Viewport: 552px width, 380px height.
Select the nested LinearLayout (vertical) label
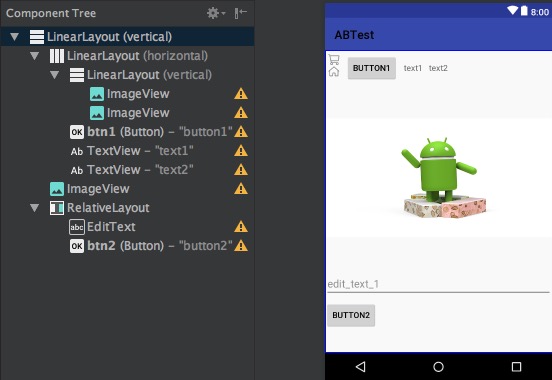(x=149, y=75)
